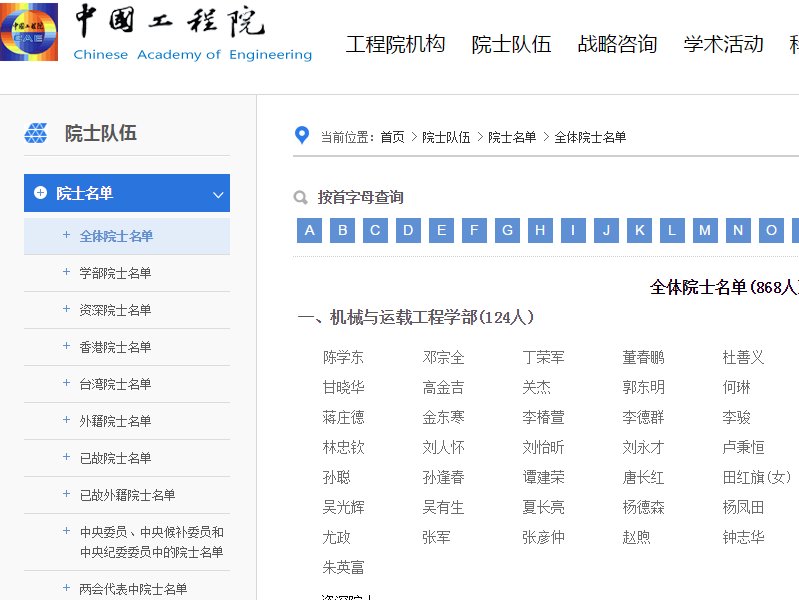Viewport: 799px width, 600px height.
Task: Filter names by letter J
Action: tap(606, 230)
